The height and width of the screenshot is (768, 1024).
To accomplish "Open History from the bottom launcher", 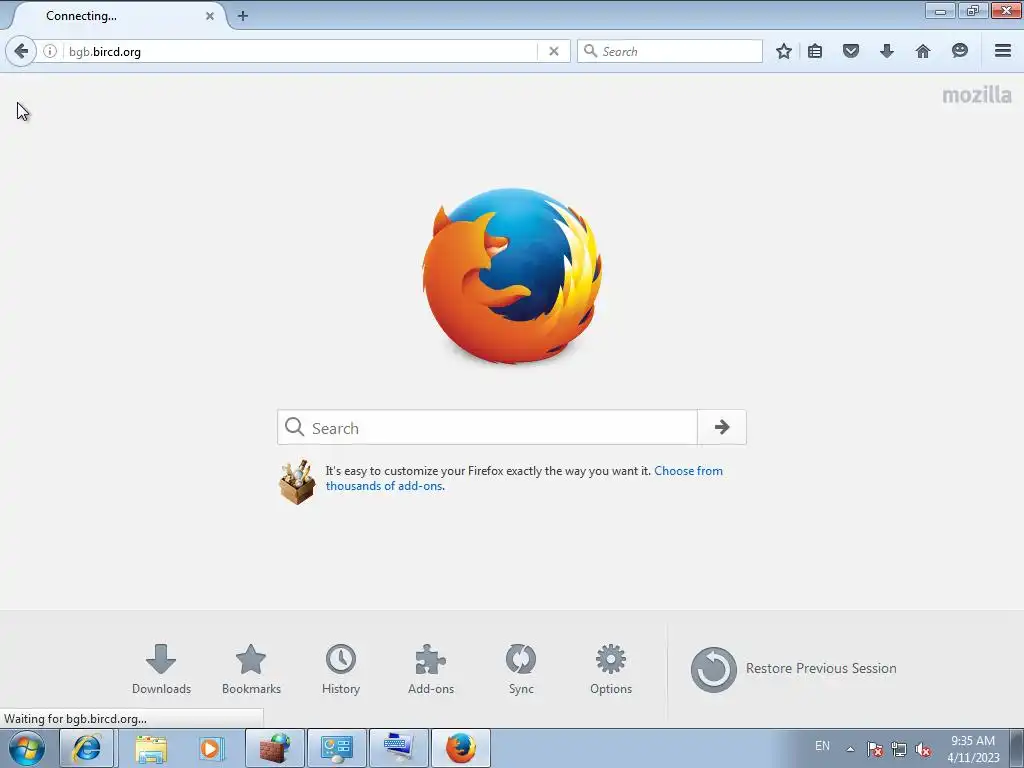I will [x=341, y=669].
